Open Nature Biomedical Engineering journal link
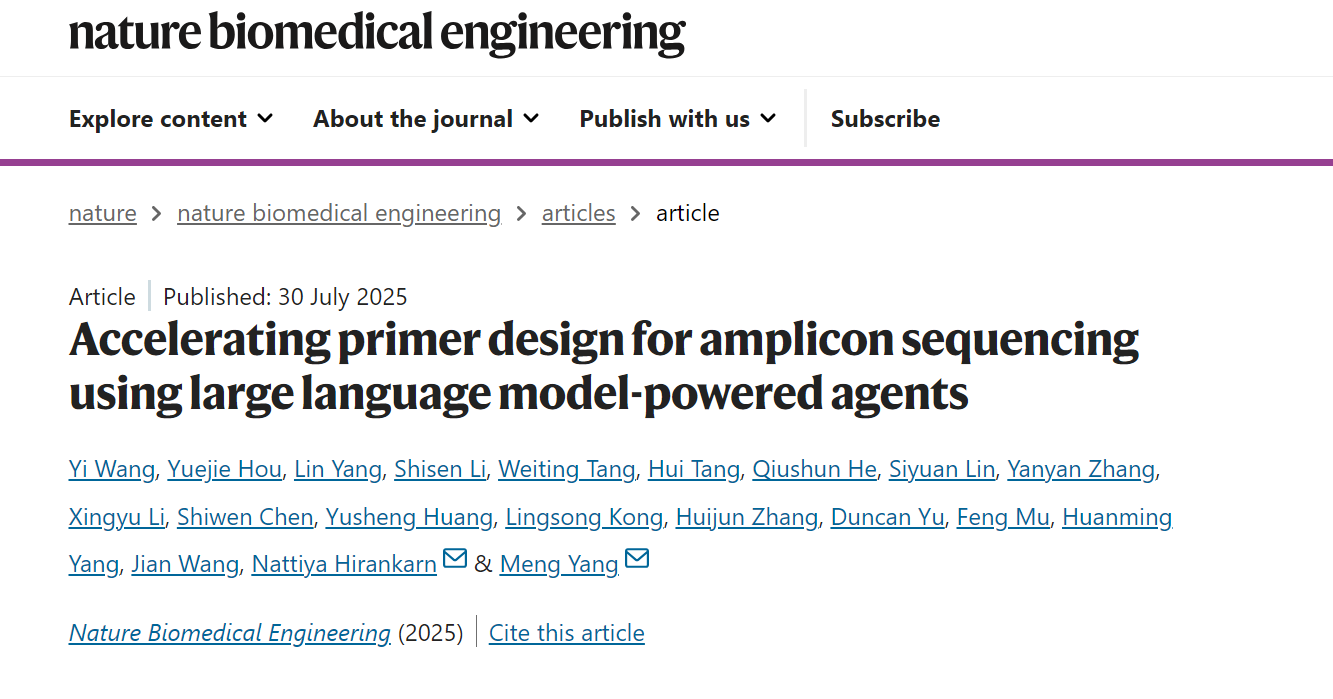The image size is (1333, 699). (x=230, y=633)
